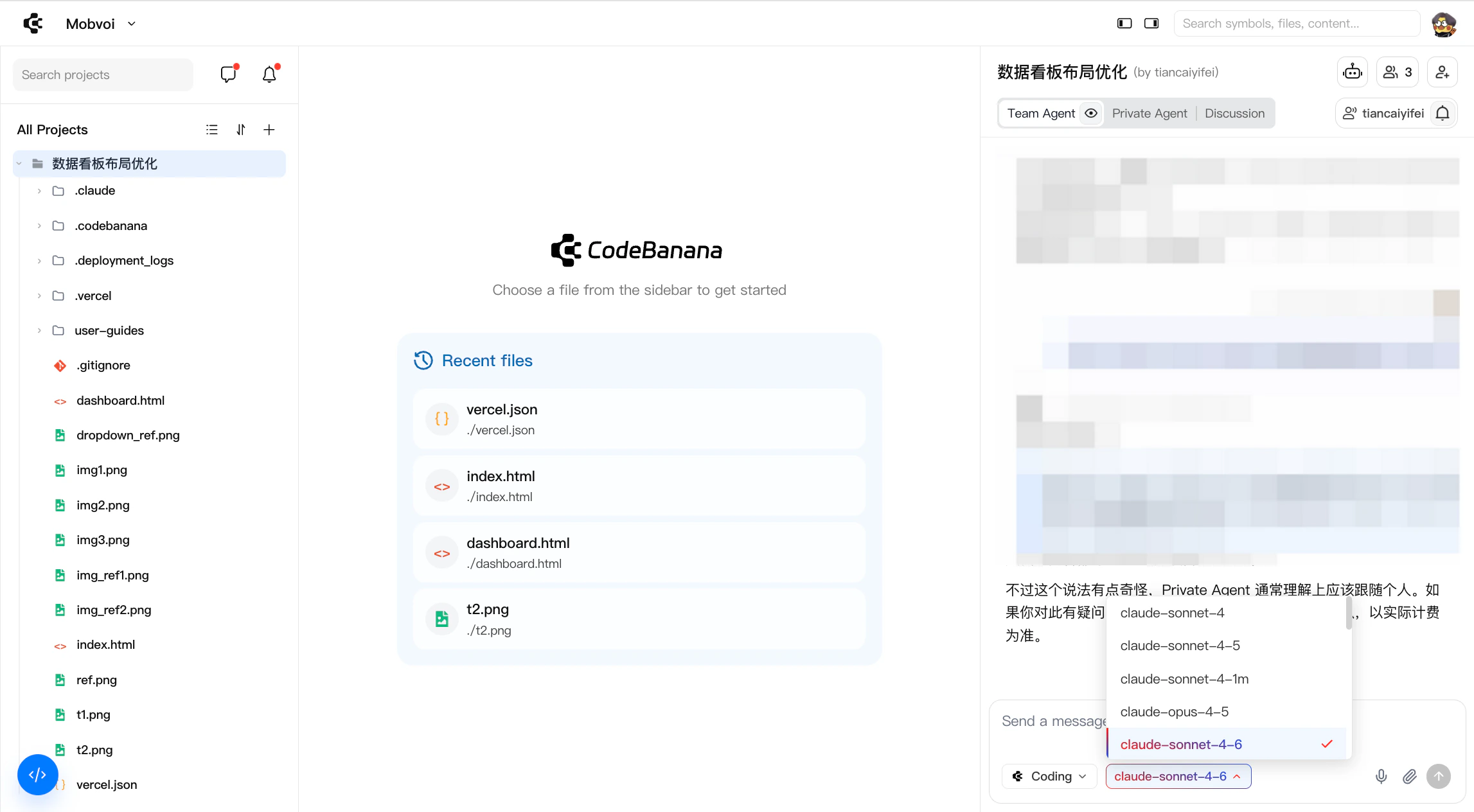The height and width of the screenshot is (812, 1474).
Task: Select claude-opus-4-5 from model list
Action: [x=1174, y=711]
